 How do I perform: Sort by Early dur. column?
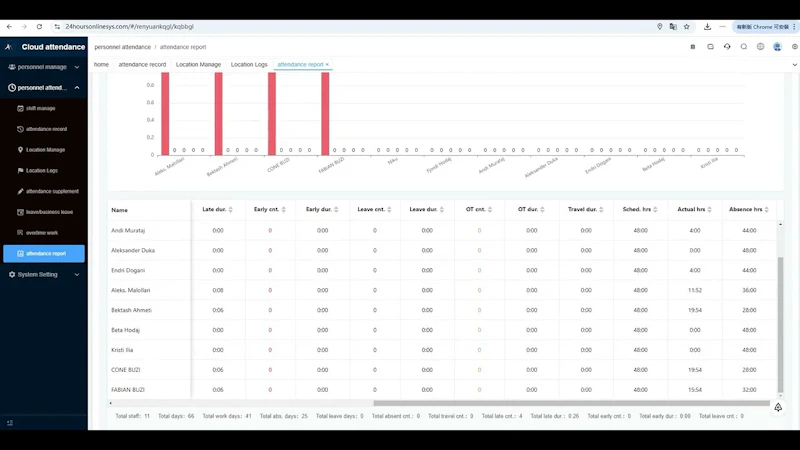336,210
